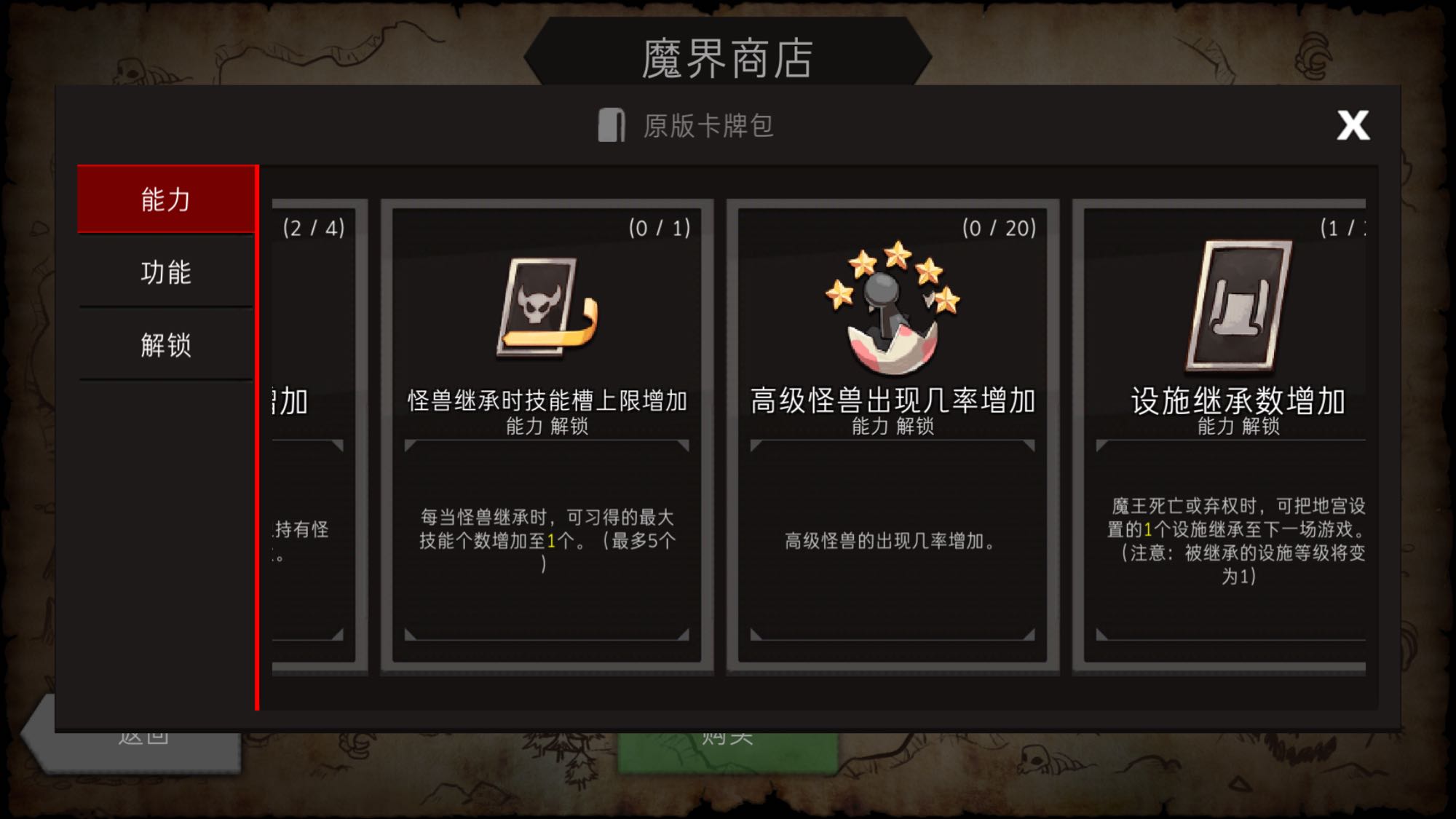
Task: Open the 解锁 tab
Action: (166, 344)
